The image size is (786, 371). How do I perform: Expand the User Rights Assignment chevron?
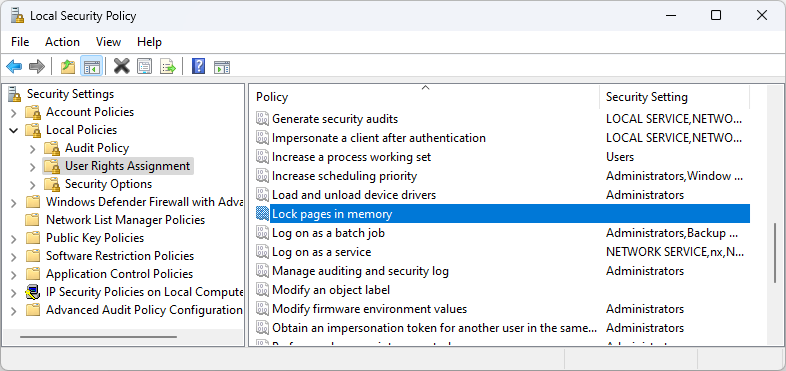[33, 166]
